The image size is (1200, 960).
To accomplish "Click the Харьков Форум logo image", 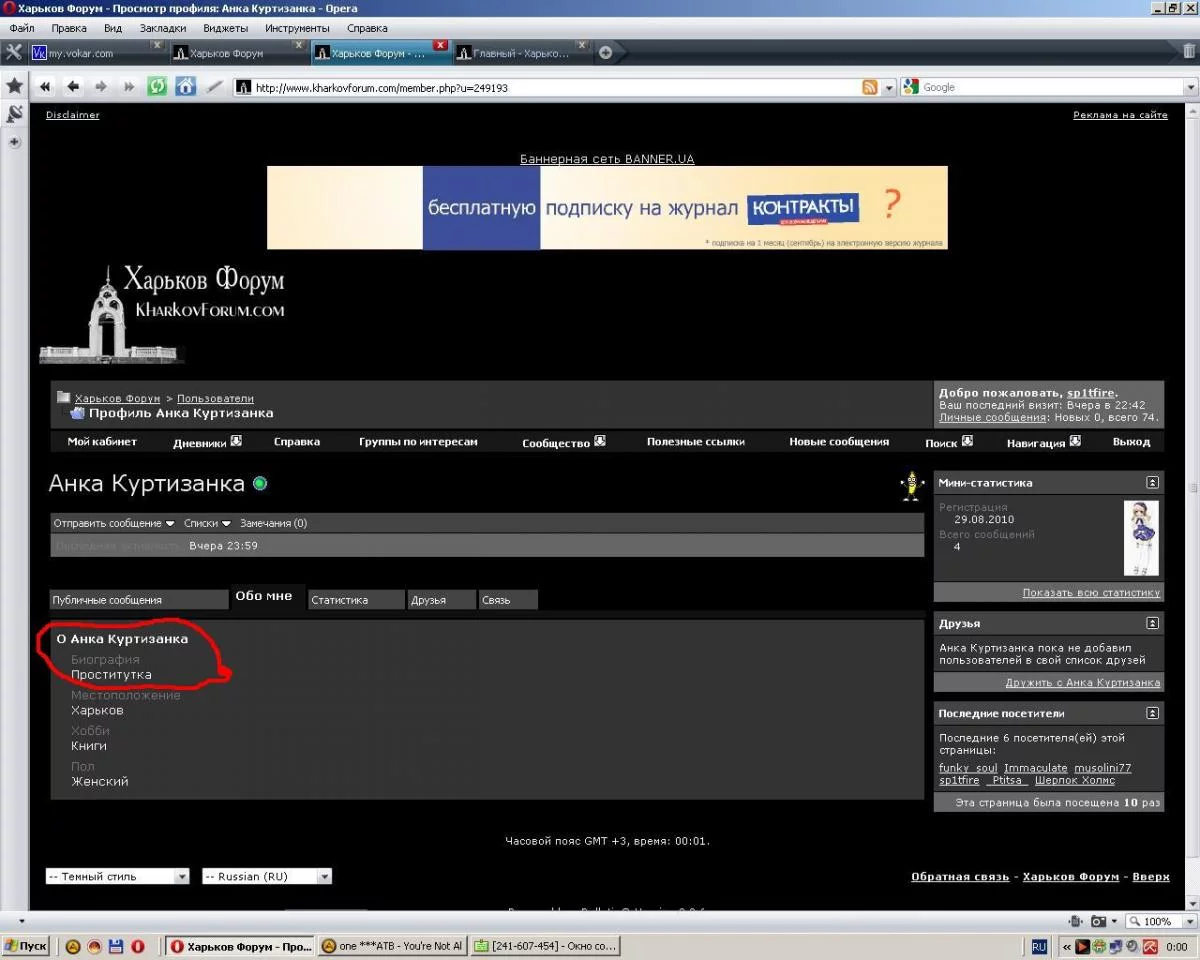I will (x=162, y=313).
